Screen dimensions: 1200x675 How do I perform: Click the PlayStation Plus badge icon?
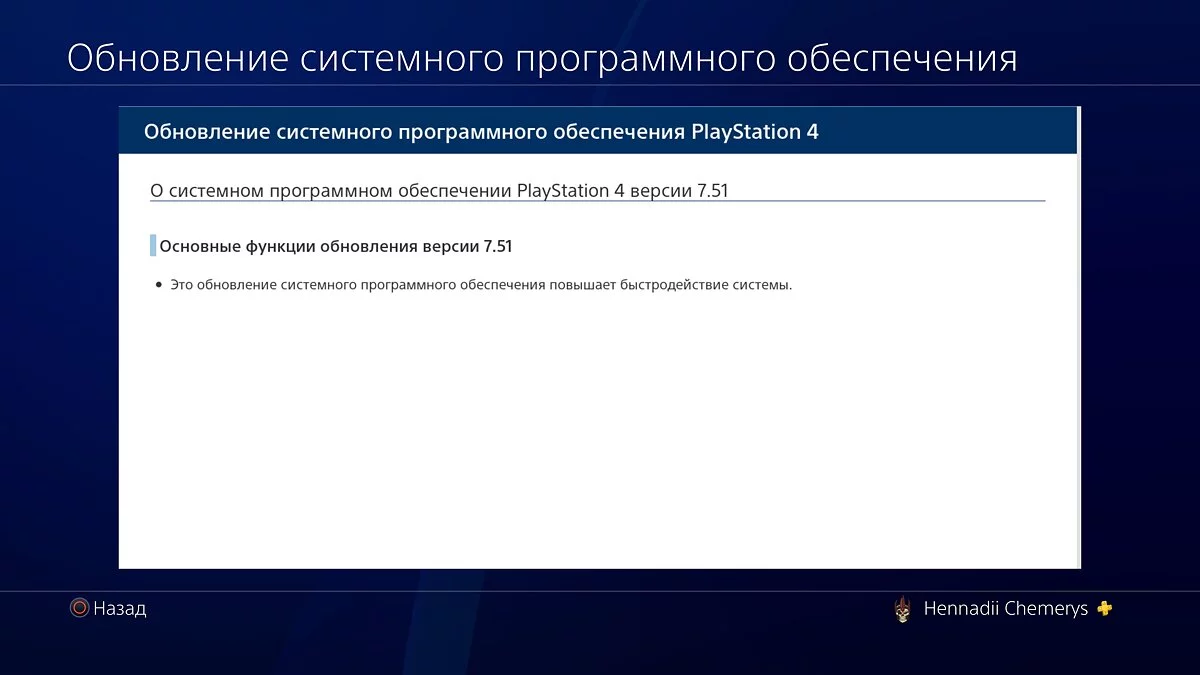pyautogui.click(x=1104, y=608)
